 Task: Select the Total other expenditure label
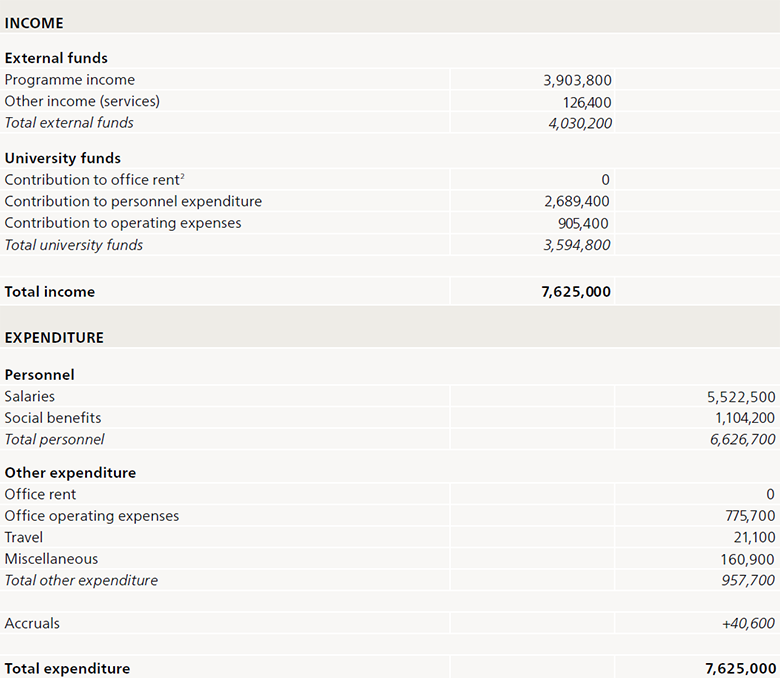tap(81, 581)
